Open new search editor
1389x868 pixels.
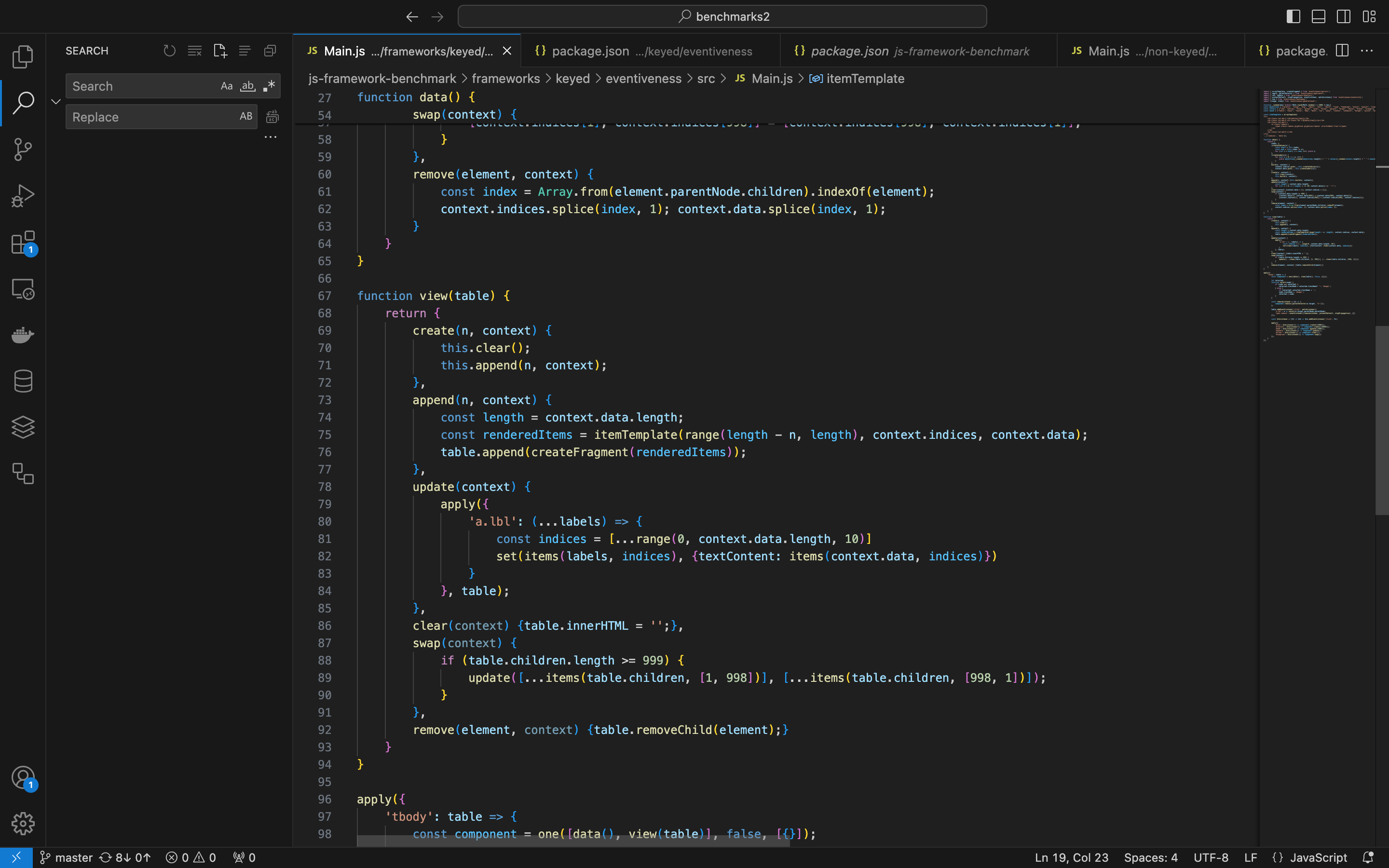coord(220,51)
